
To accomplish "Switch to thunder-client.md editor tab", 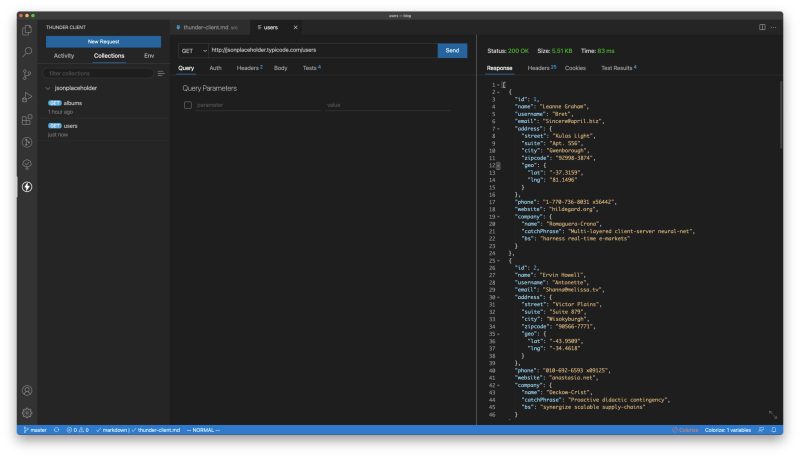I will tap(210, 28).
